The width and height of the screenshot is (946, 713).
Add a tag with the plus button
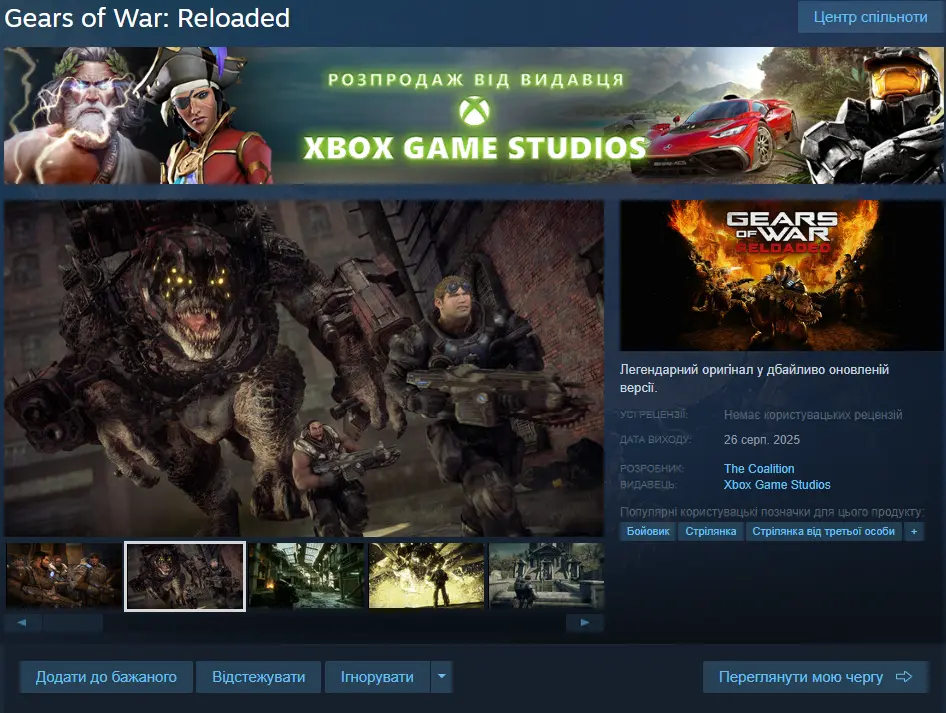pyautogui.click(x=914, y=531)
